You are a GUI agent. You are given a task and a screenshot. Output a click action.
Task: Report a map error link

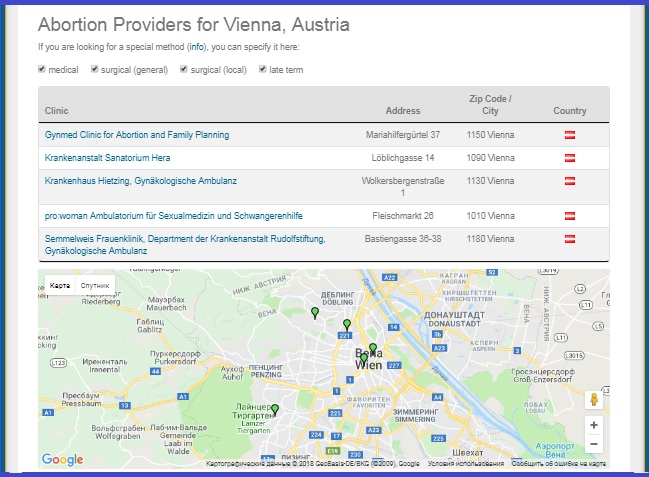pyautogui.click(x=559, y=464)
